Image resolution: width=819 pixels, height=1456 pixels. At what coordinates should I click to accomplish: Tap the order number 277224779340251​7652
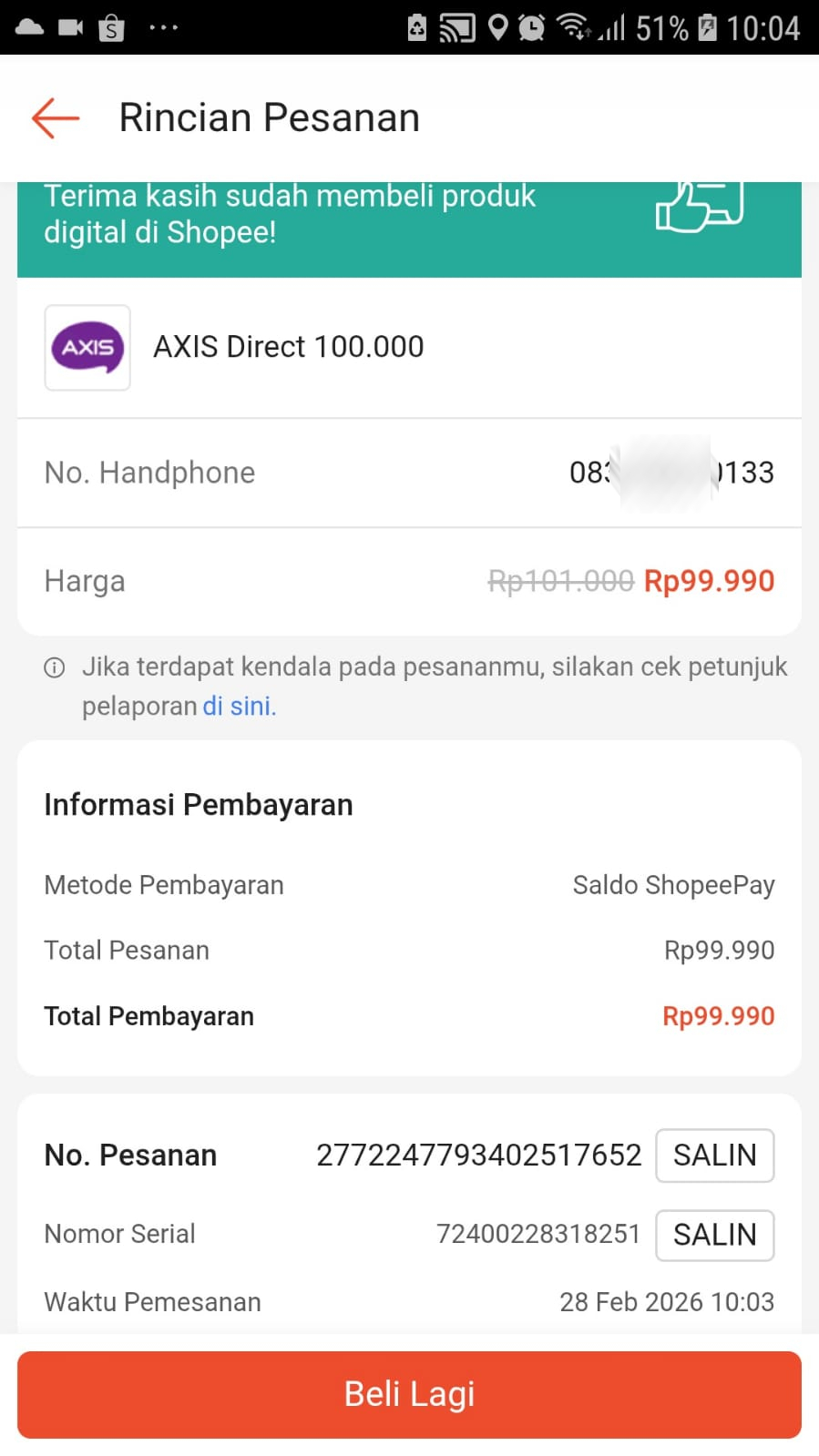[x=478, y=1156]
